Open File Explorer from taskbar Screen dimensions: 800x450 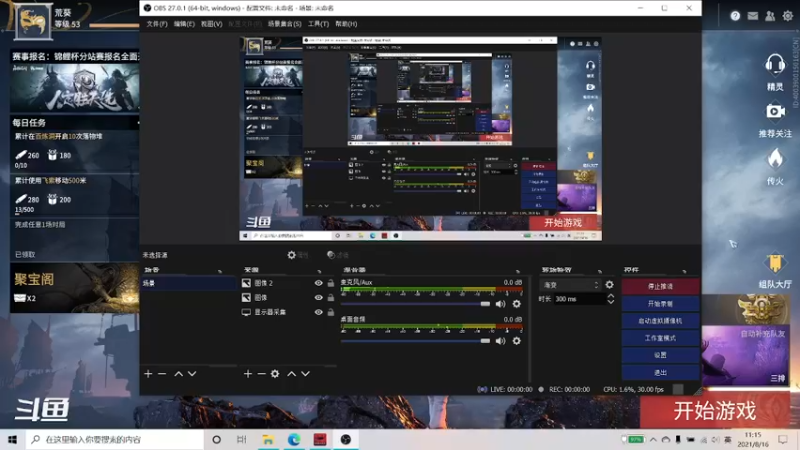pyautogui.click(x=268, y=439)
